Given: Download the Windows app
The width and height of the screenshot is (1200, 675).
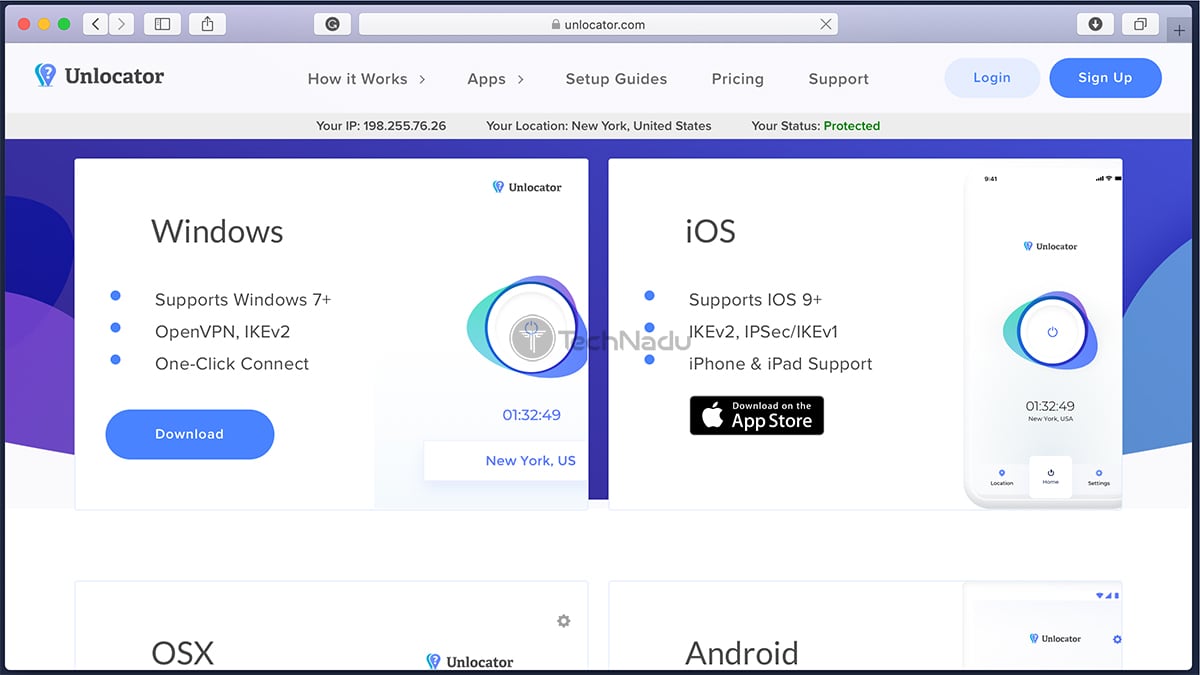Looking at the screenshot, I should click(x=189, y=434).
